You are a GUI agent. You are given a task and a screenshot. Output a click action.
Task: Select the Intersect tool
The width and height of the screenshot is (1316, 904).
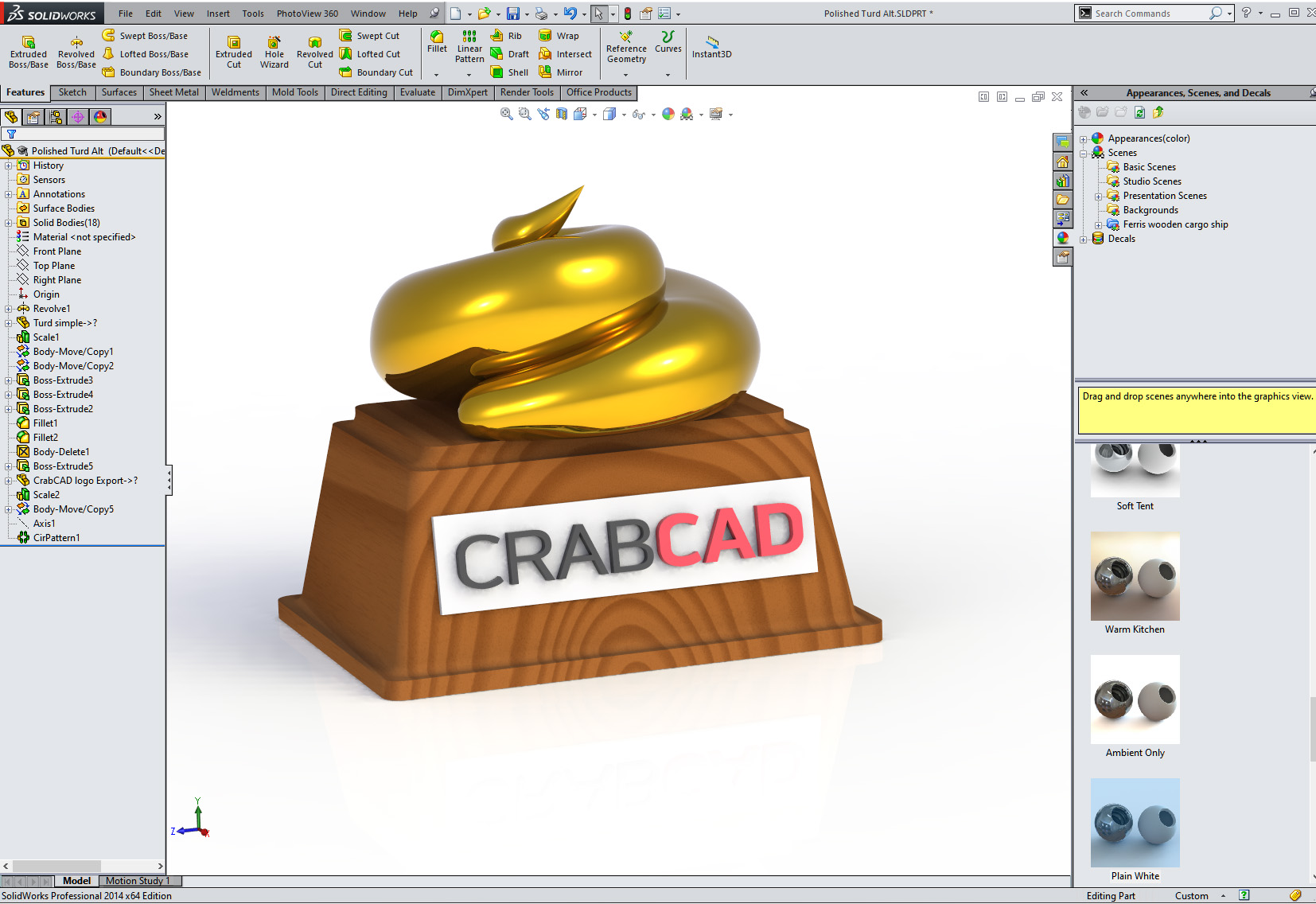click(x=565, y=54)
